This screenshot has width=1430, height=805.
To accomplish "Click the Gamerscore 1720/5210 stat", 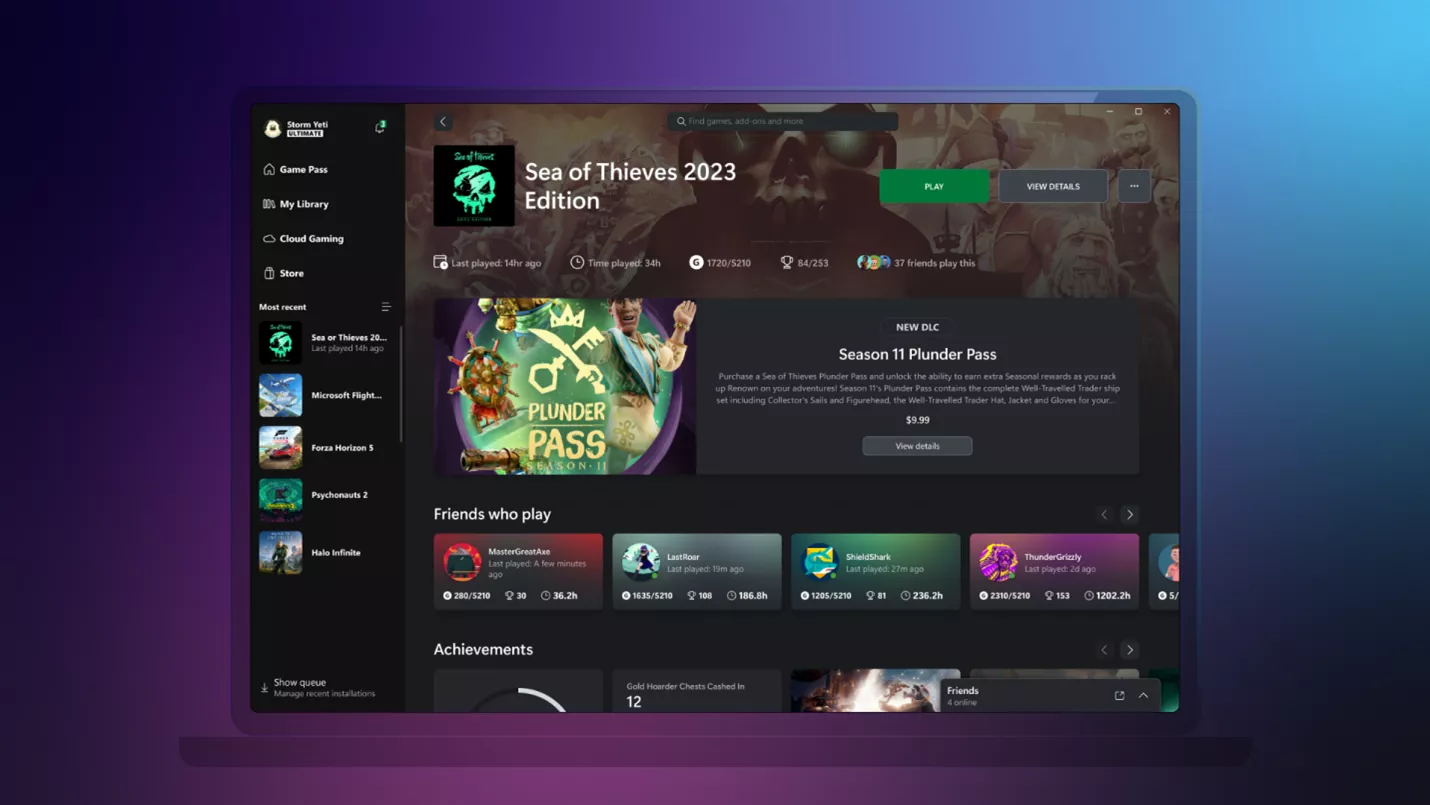I will [x=720, y=263].
